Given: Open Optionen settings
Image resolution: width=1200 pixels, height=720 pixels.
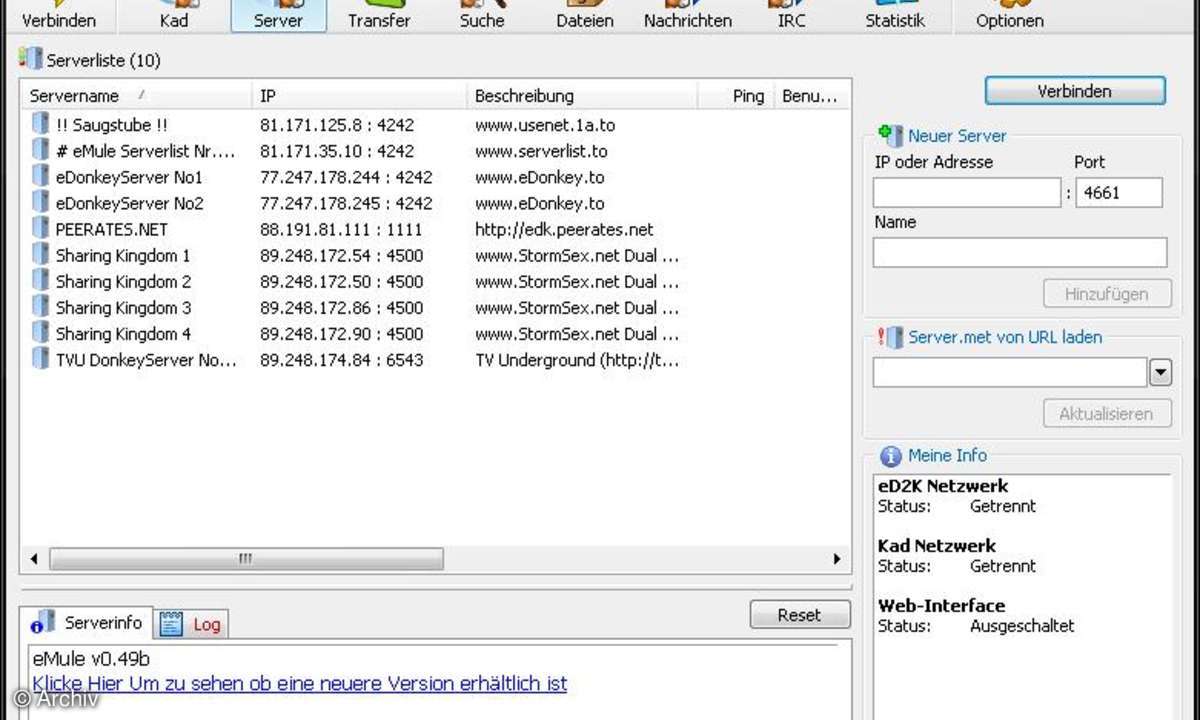Looking at the screenshot, I should [1009, 16].
